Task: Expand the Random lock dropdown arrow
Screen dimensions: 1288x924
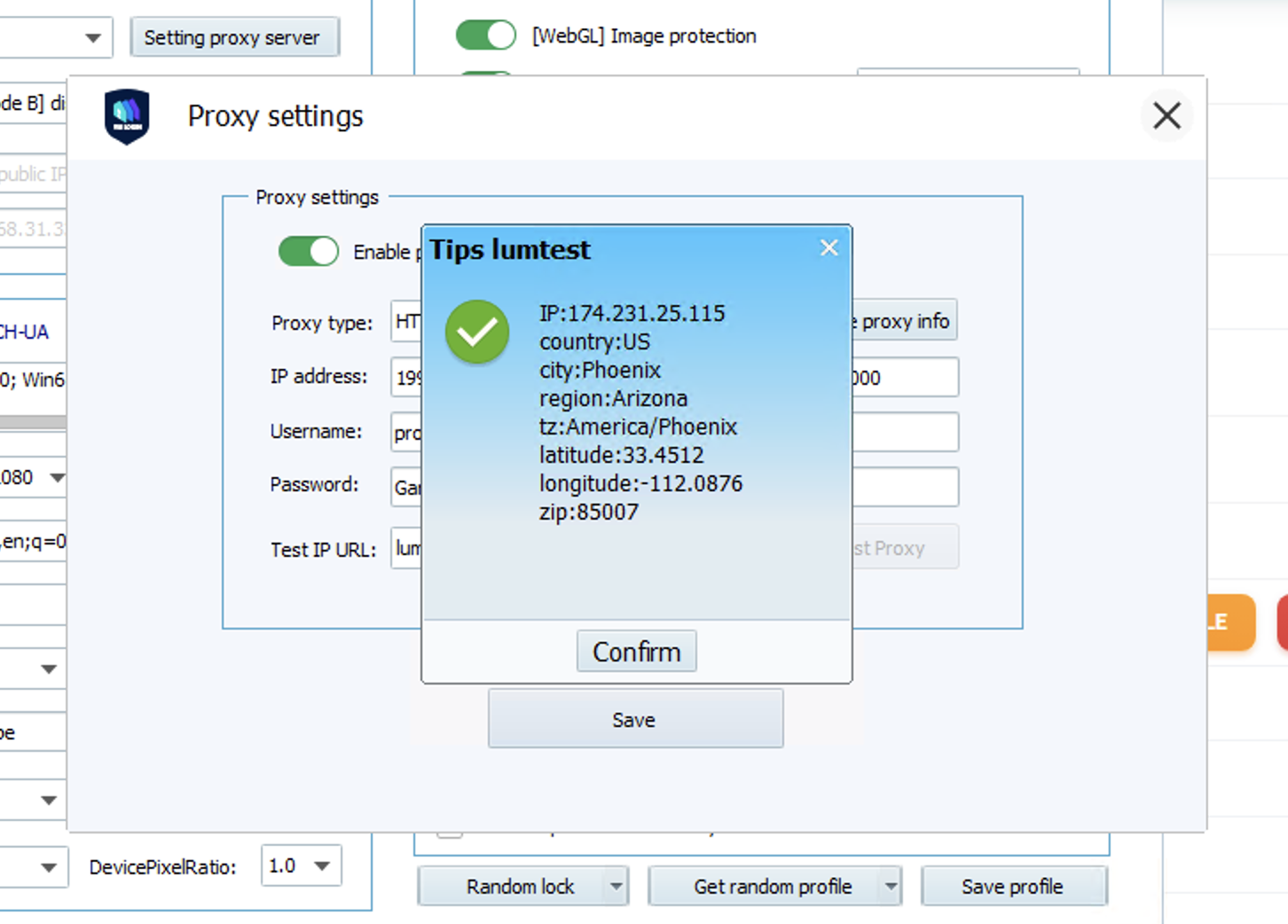Action: pos(616,886)
